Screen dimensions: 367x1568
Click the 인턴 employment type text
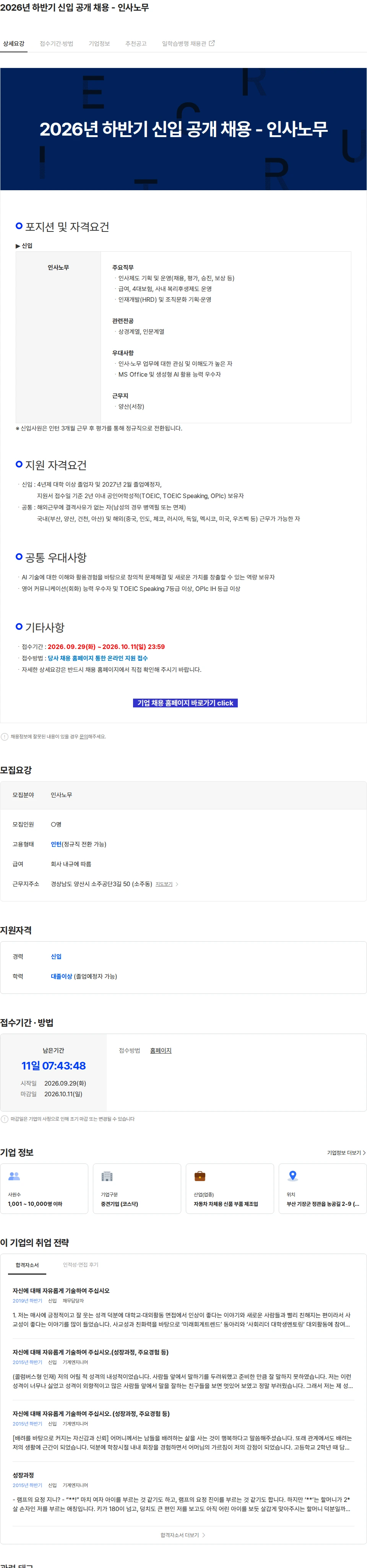[x=56, y=844]
